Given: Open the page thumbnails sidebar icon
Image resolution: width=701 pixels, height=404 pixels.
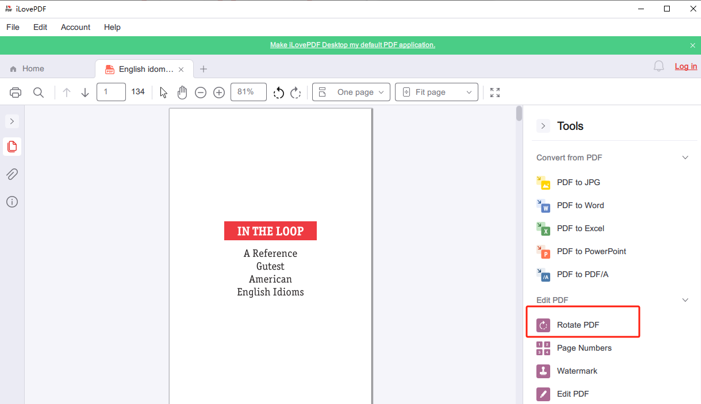Looking at the screenshot, I should click(x=12, y=147).
